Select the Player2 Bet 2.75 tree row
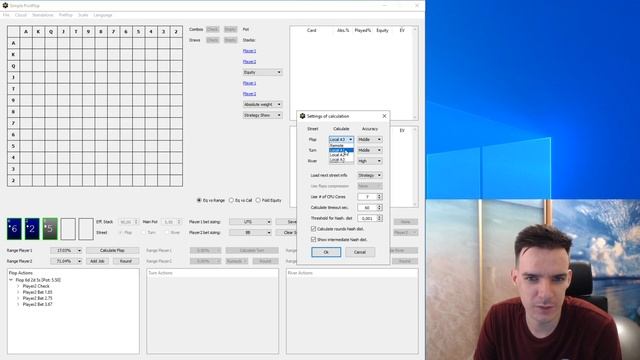Screen dimensions: 640x360 click(x=37, y=298)
